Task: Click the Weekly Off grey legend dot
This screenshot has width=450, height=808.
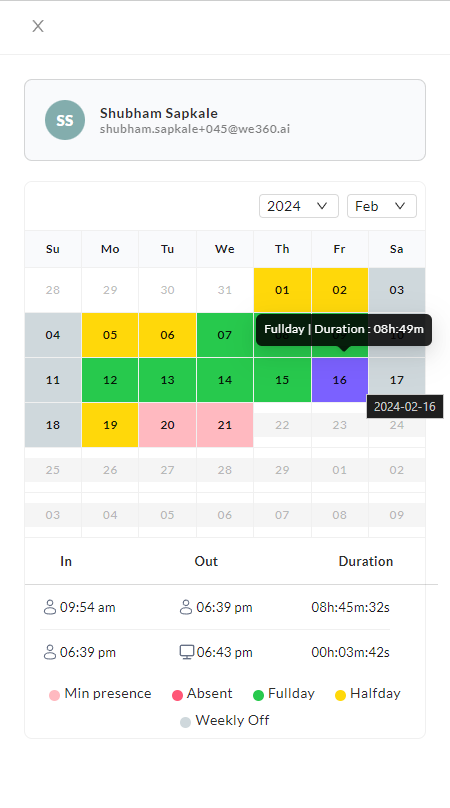Action: (x=186, y=722)
